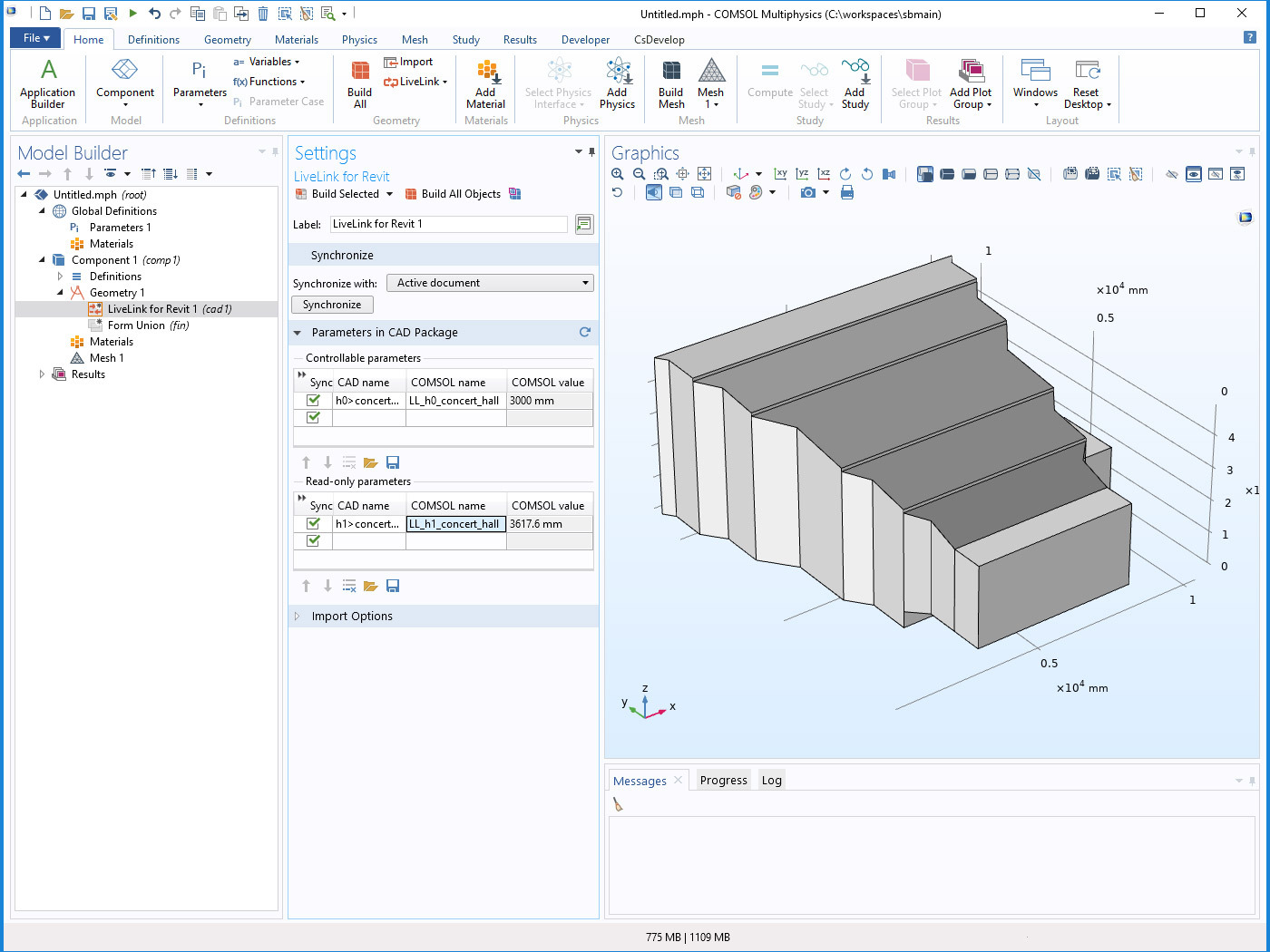Image resolution: width=1270 pixels, height=952 pixels.
Task: Open the Progress tab in Messages panel
Action: tap(723, 780)
